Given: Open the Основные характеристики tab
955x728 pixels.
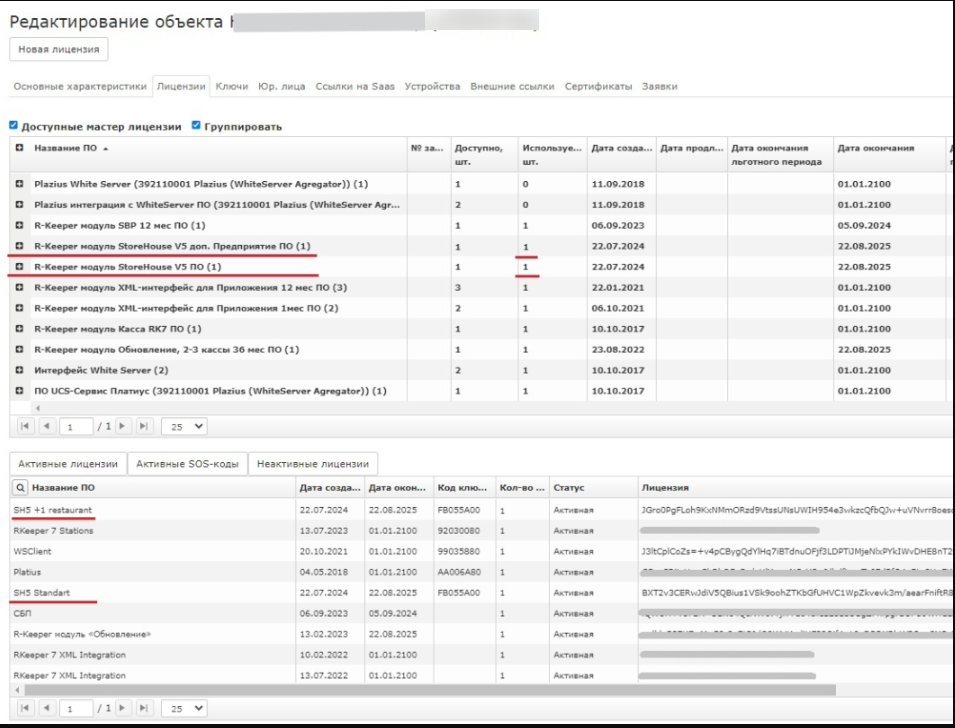Looking at the screenshot, I should [x=80, y=87].
